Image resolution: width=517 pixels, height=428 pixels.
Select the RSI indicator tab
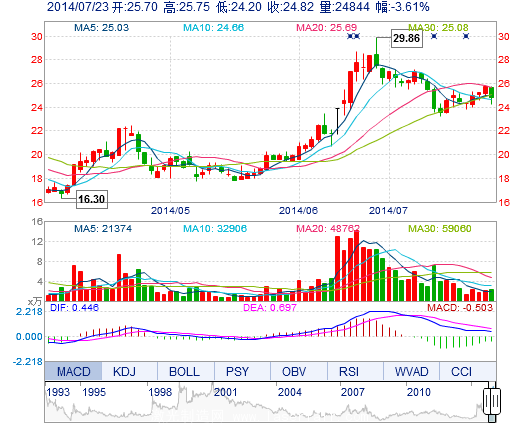pyautogui.click(x=349, y=371)
